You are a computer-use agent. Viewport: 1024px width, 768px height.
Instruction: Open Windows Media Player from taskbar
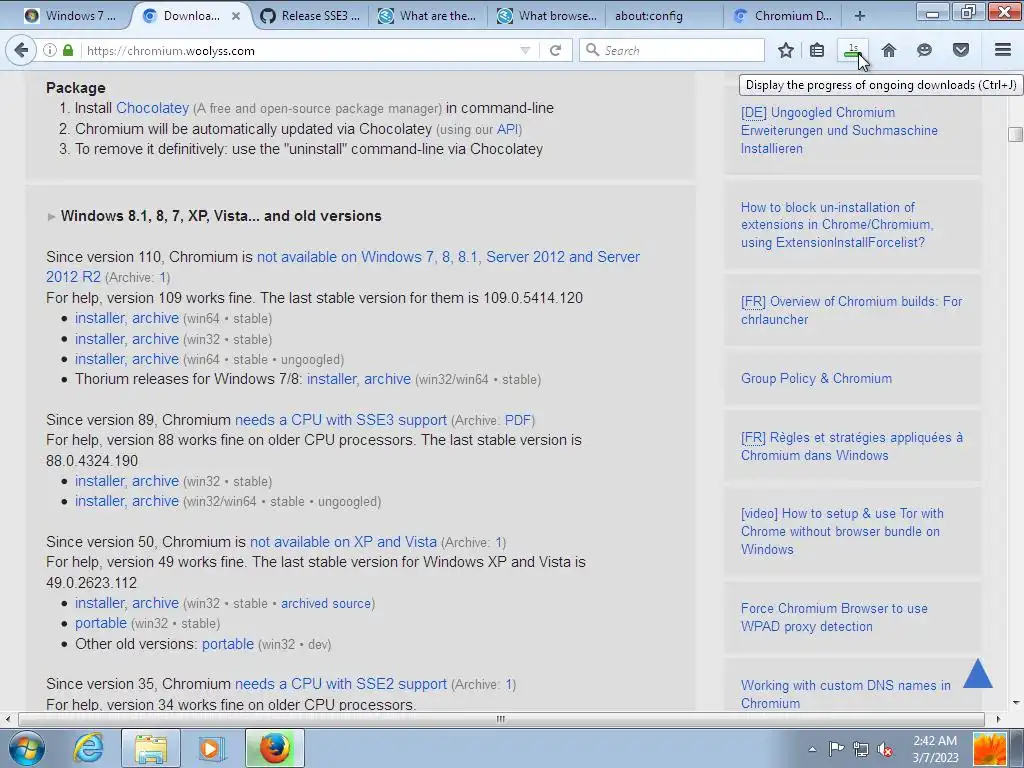211,748
